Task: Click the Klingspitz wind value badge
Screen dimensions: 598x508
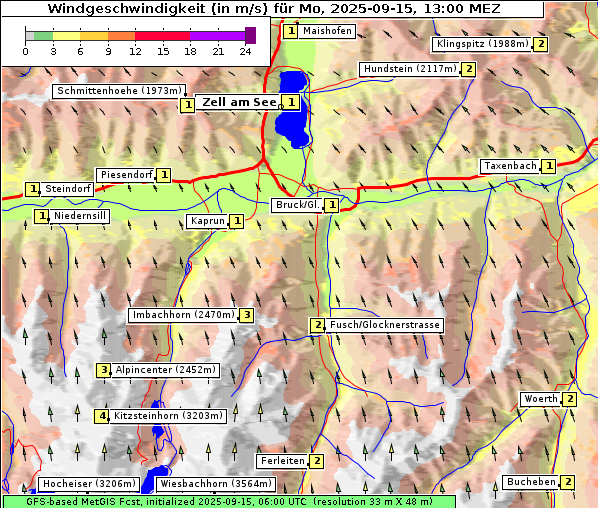Action: pyautogui.click(x=541, y=44)
